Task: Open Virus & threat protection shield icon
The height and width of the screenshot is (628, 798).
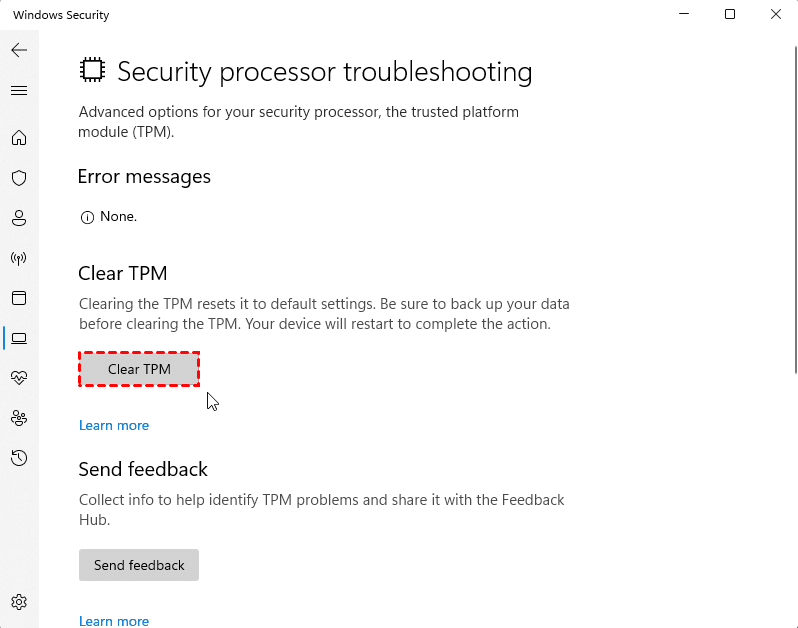Action: [19, 178]
